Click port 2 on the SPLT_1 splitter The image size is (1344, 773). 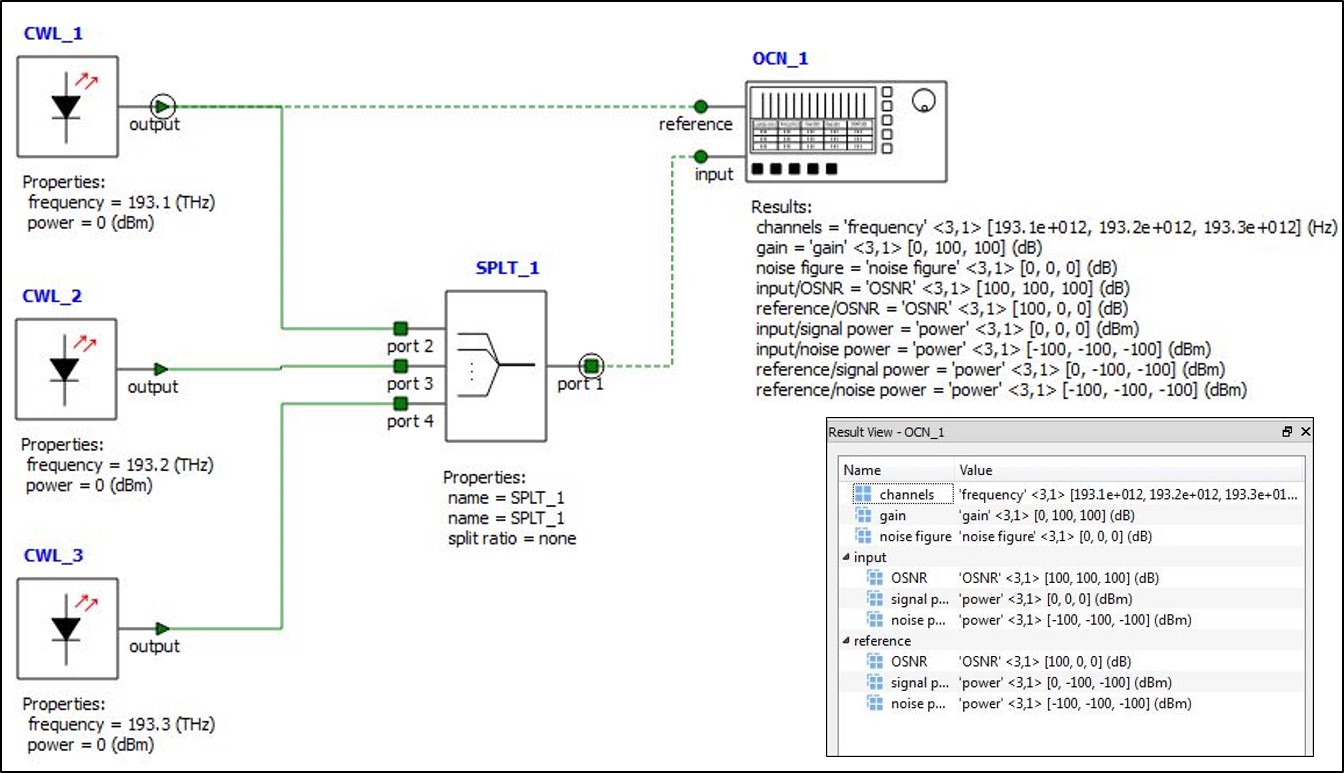point(401,328)
